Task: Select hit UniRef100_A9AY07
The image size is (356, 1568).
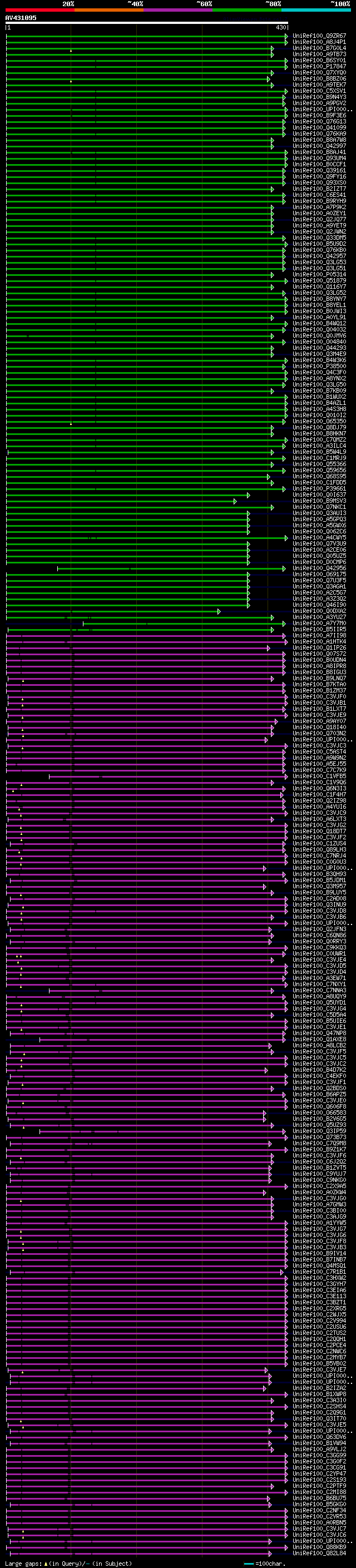Action: pyautogui.click(x=319, y=721)
